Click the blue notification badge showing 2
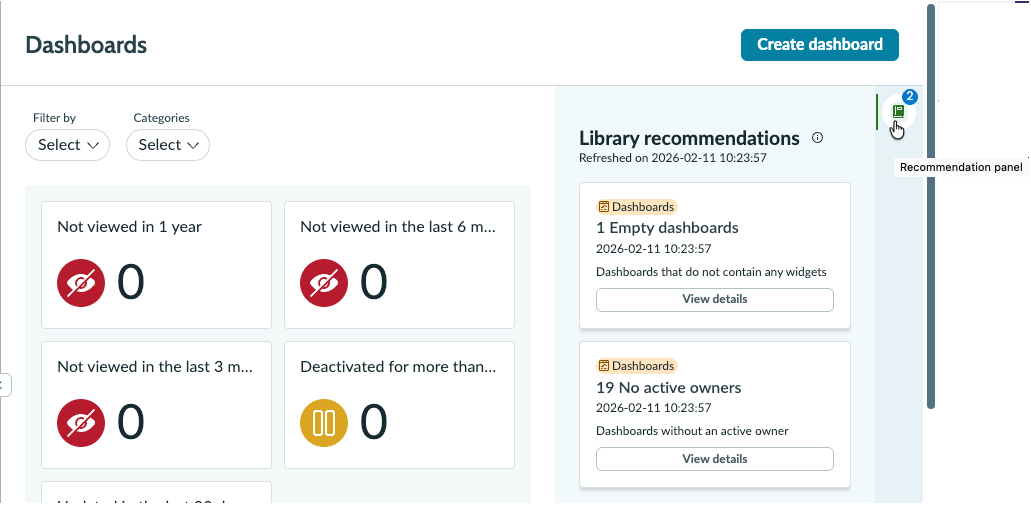Viewport: 1031px width, 506px height. click(x=909, y=97)
